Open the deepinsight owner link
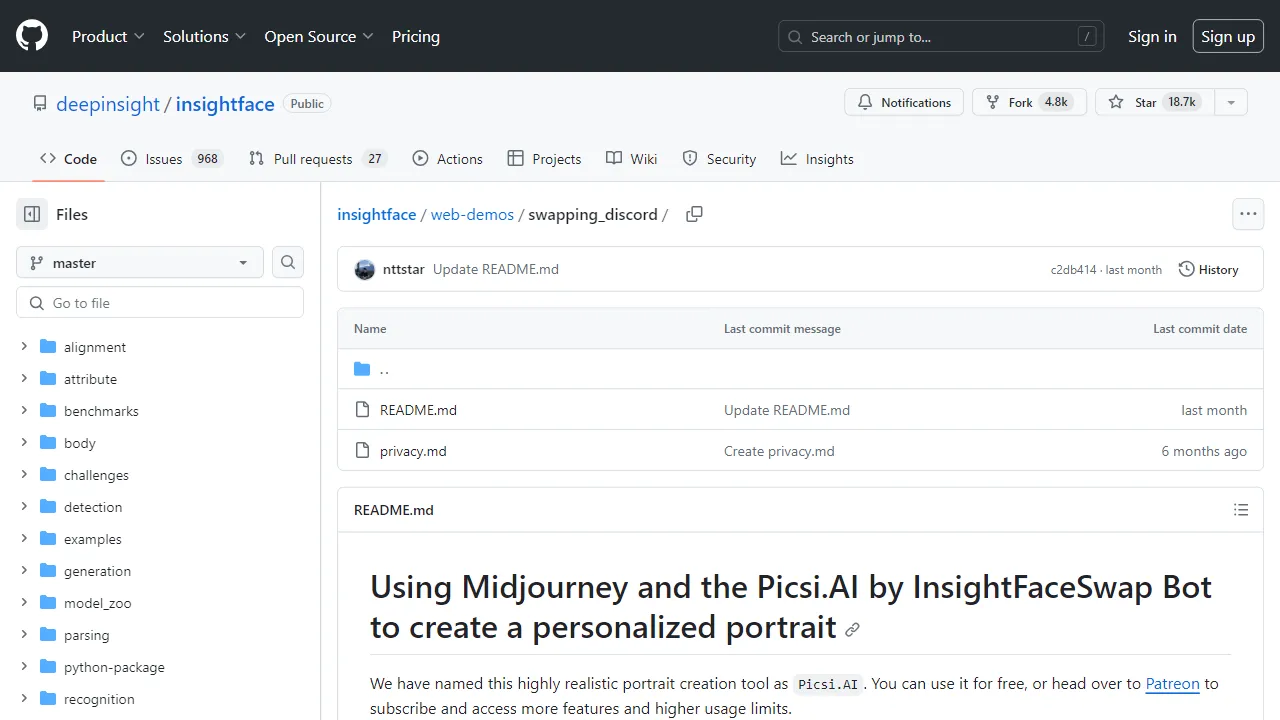This screenshot has width=1280, height=720. (x=108, y=103)
